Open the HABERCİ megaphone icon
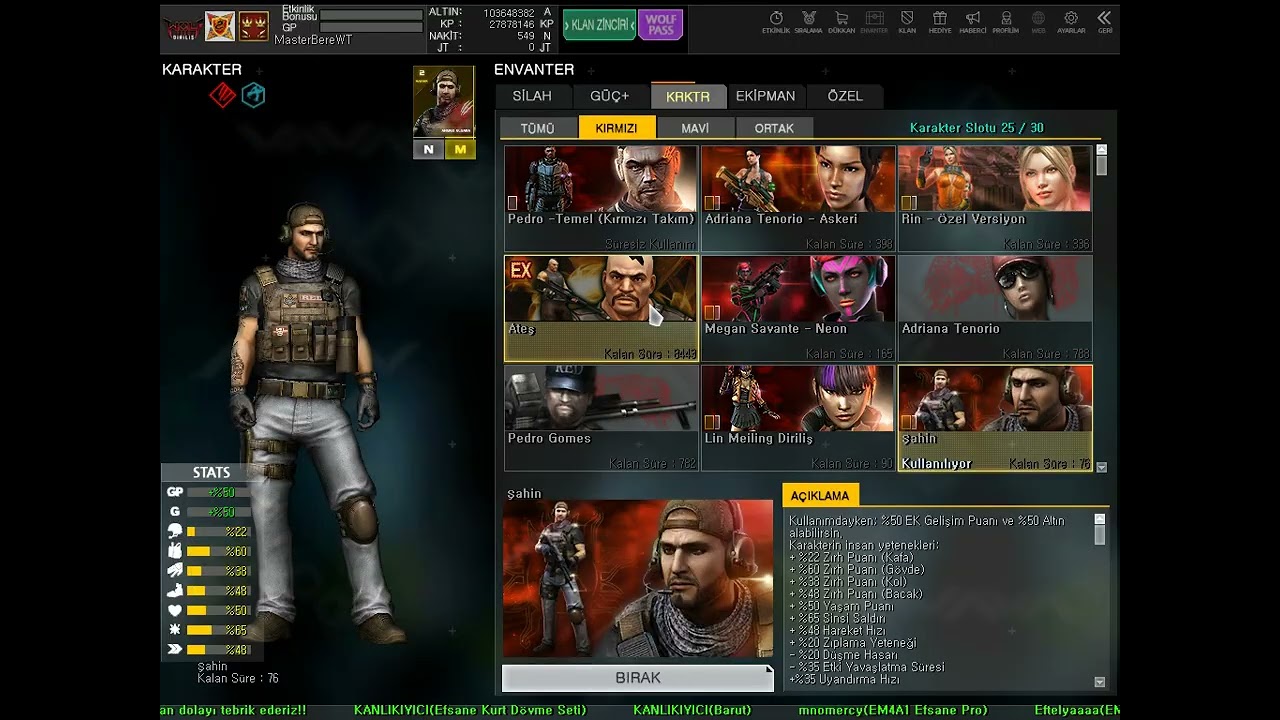The width and height of the screenshot is (1280, 720). click(x=973, y=22)
